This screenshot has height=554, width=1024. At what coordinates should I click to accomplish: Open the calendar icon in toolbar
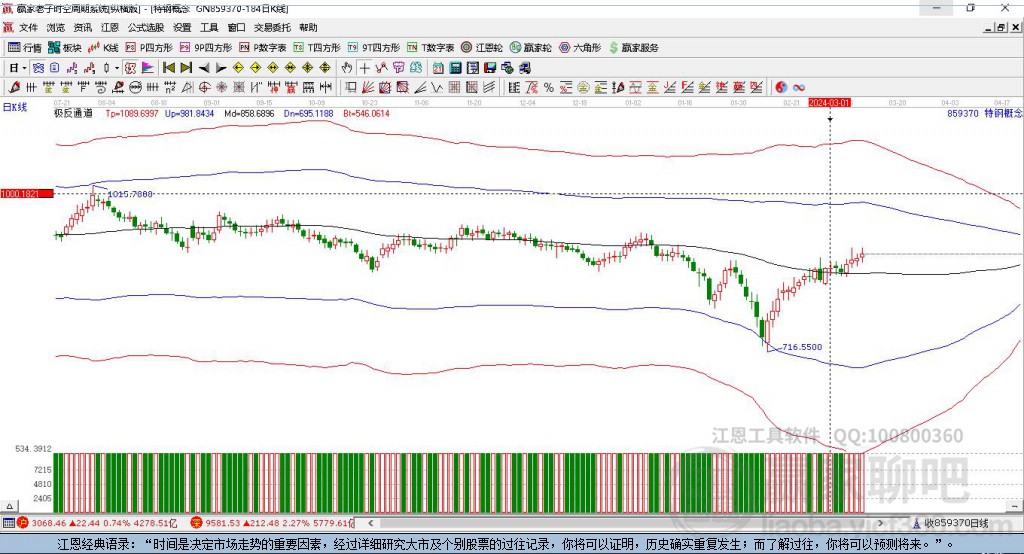[x=438, y=68]
